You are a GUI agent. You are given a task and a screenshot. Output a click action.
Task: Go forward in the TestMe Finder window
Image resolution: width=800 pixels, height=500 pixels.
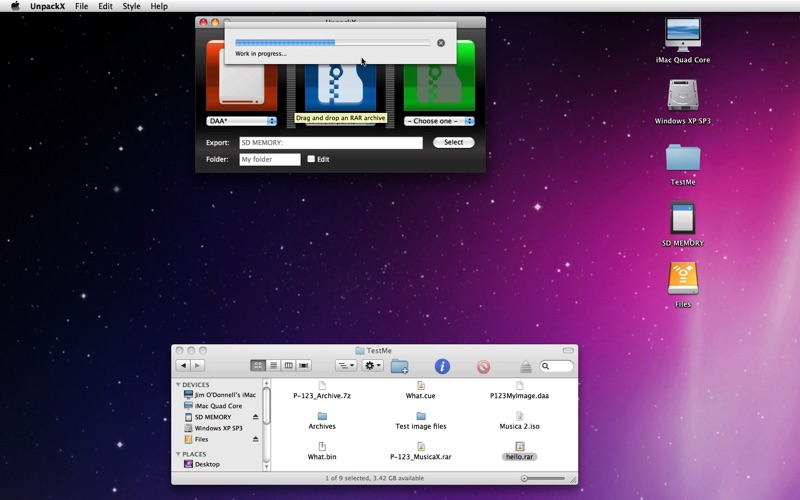197,365
